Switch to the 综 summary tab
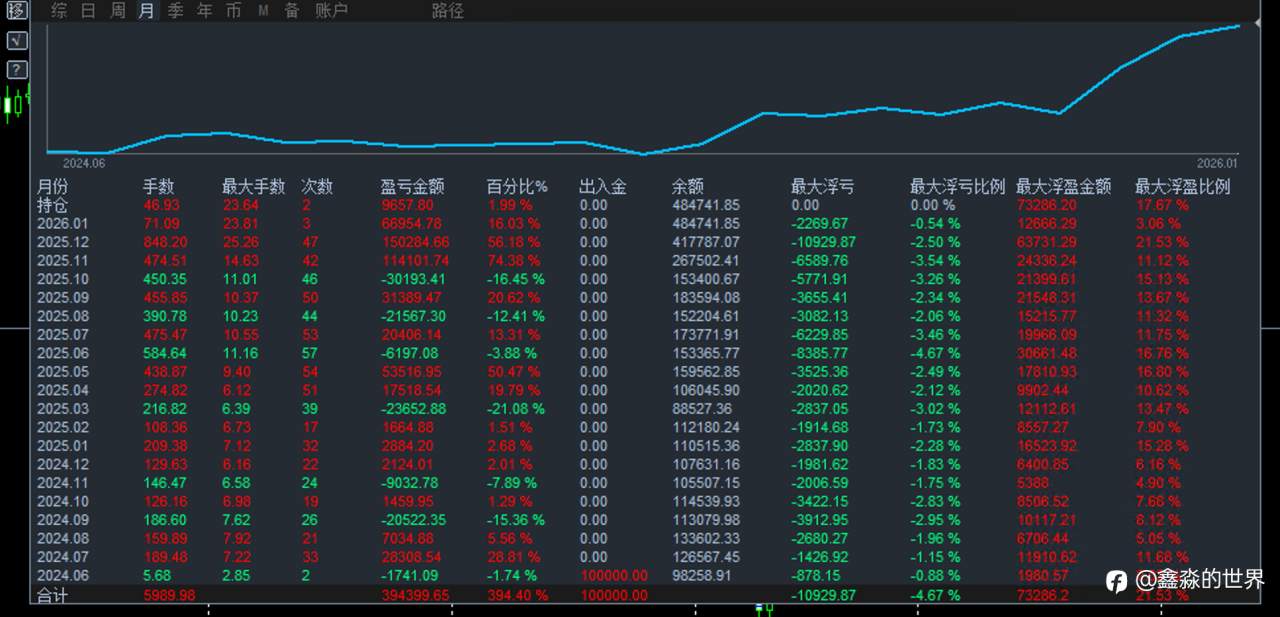1280x617 pixels. click(x=59, y=11)
